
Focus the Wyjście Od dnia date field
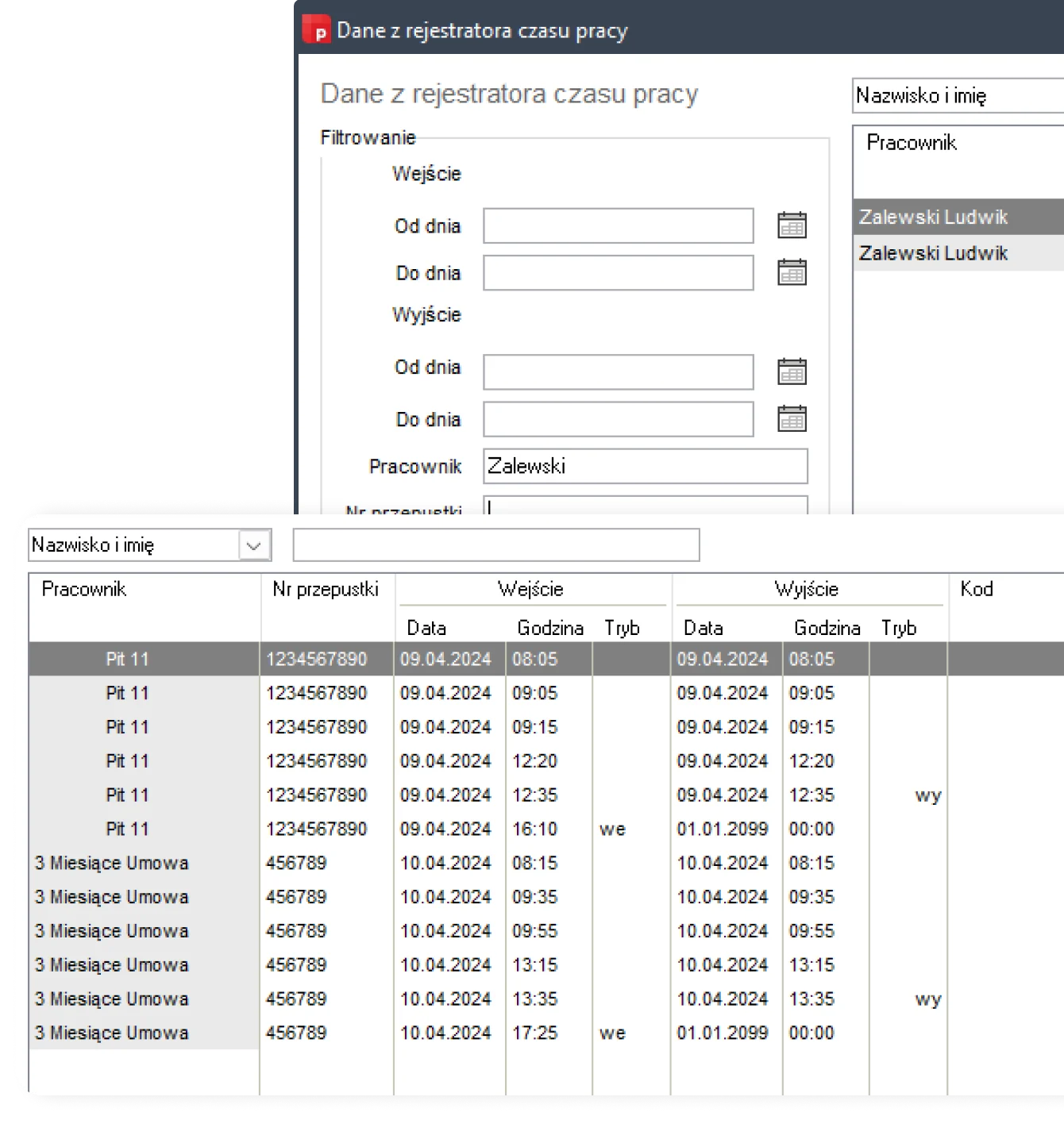click(619, 371)
